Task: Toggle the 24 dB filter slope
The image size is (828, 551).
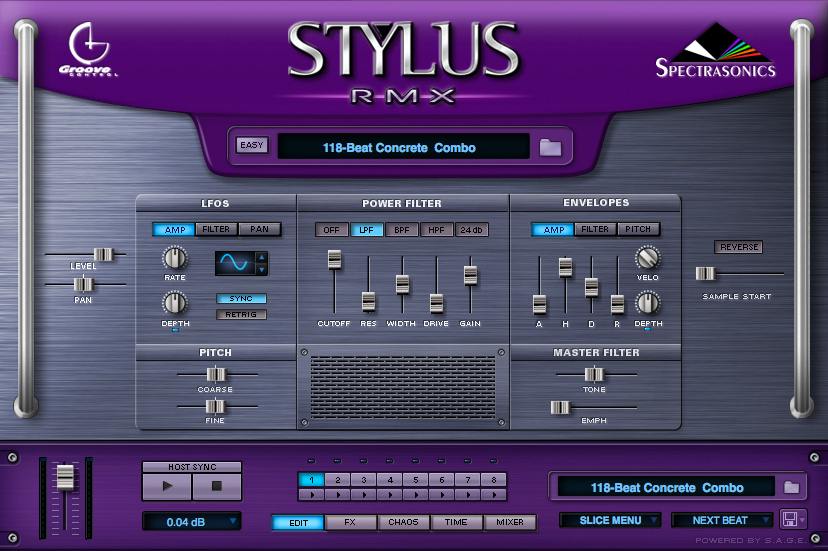Action: coord(472,230)
